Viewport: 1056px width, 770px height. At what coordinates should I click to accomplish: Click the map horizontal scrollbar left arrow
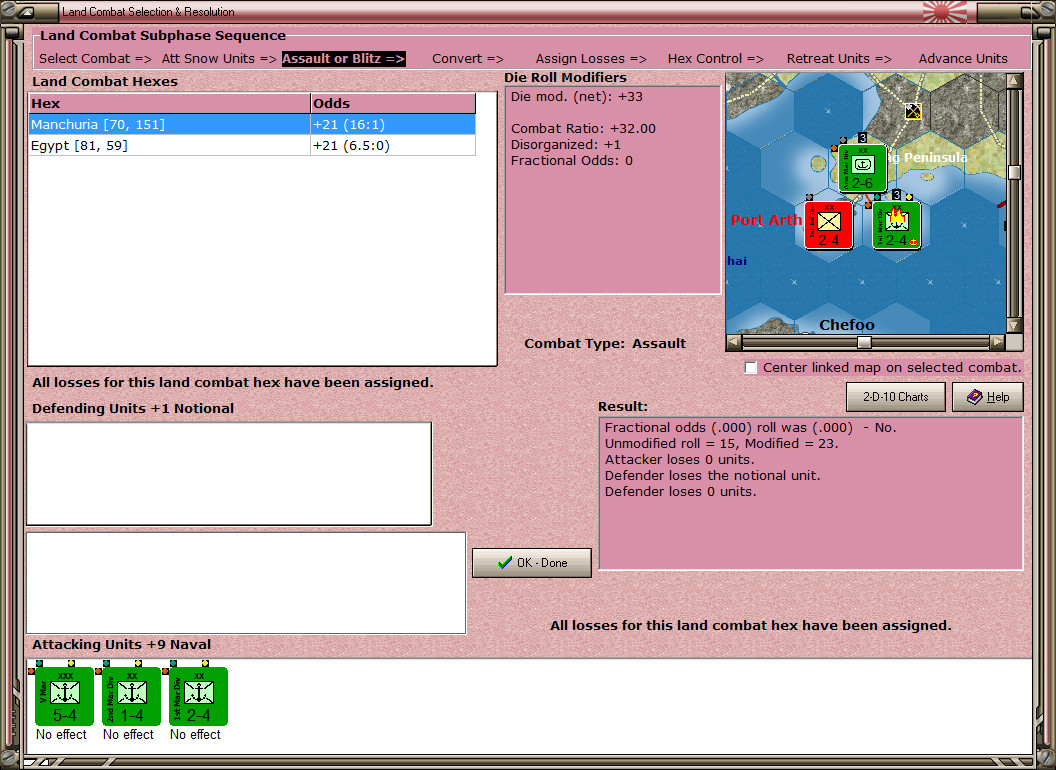(x=733, y=342)
